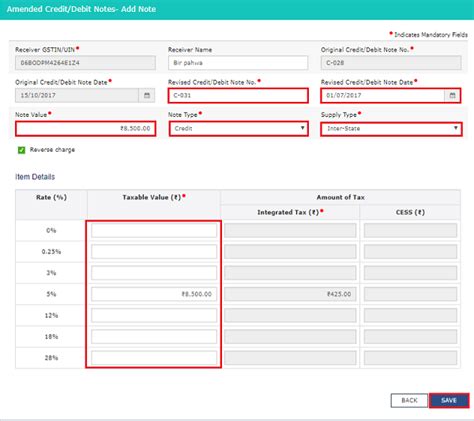Click Integrated Tax field showing ₹425.00

pos(290,294)
